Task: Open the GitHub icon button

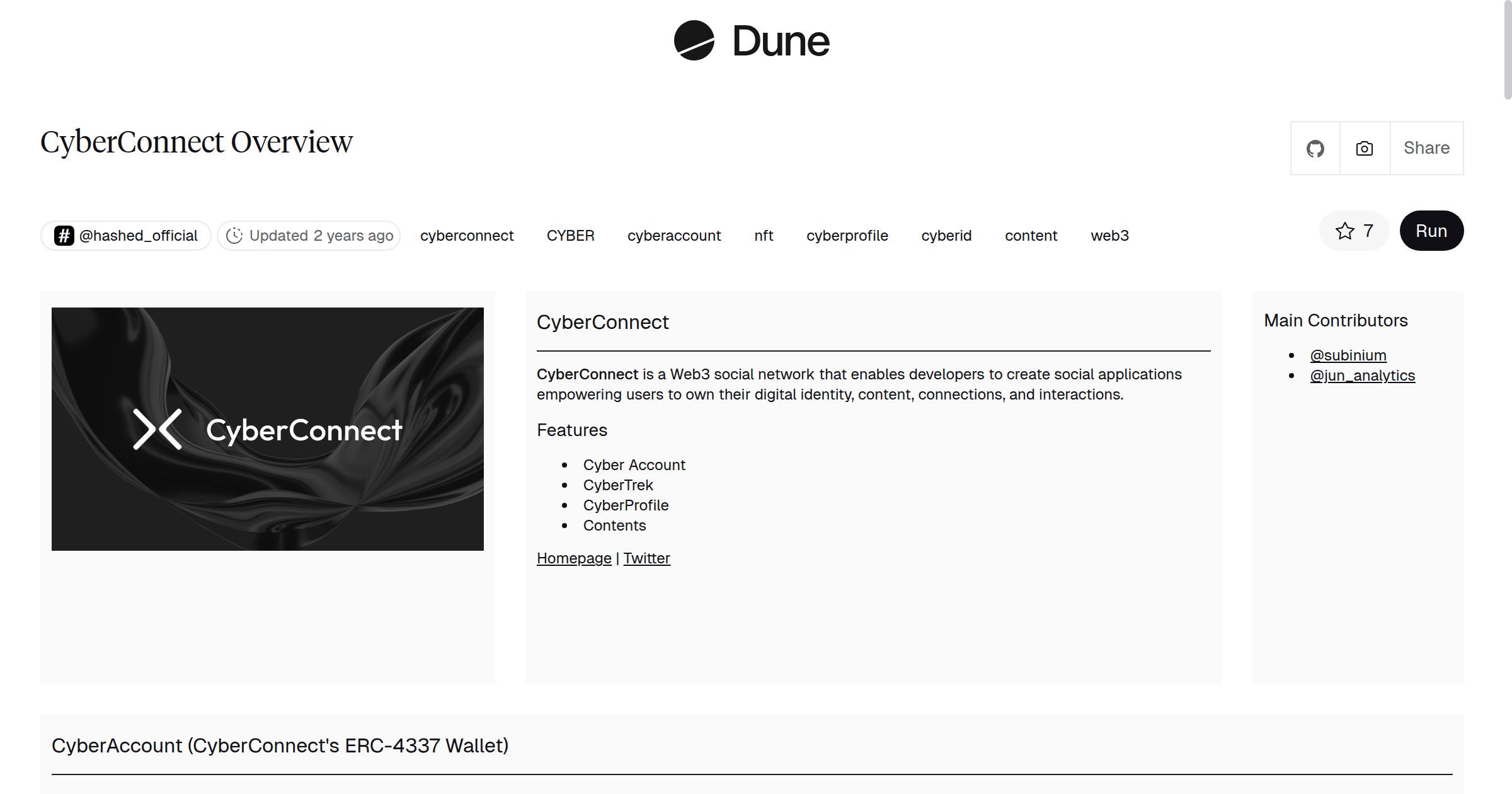Action: pos(1315,149)
